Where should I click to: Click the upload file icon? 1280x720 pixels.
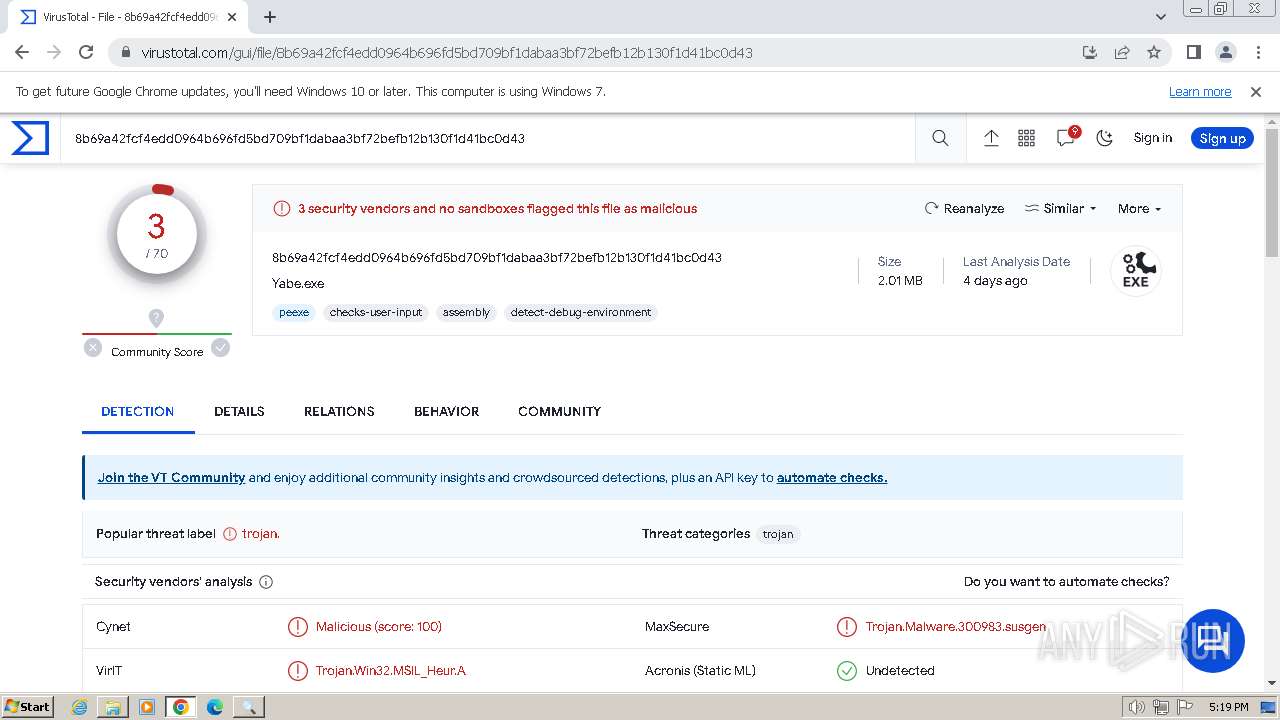coord(991,138)
